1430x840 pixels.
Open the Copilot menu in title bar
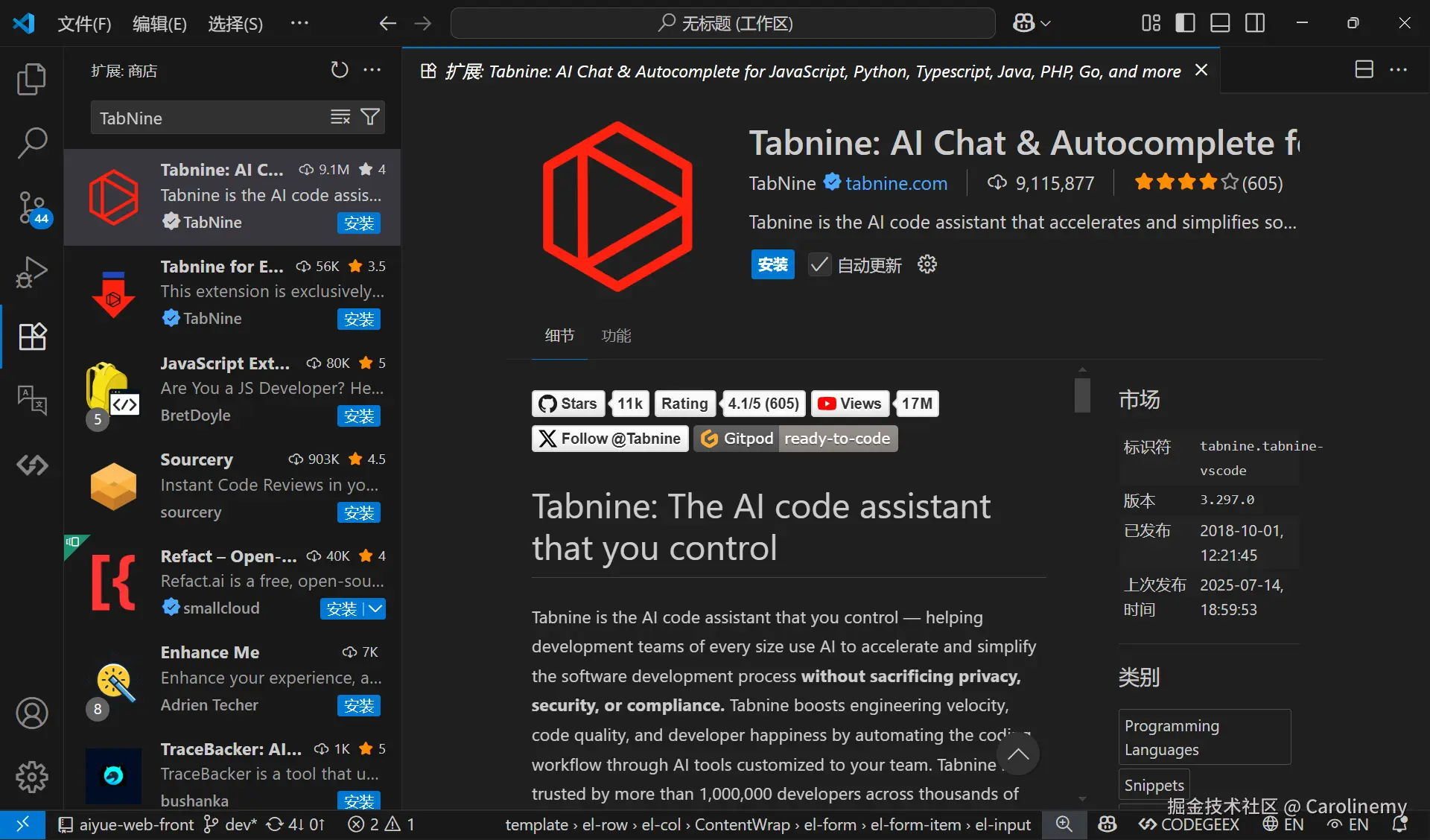pos(1032,23)
